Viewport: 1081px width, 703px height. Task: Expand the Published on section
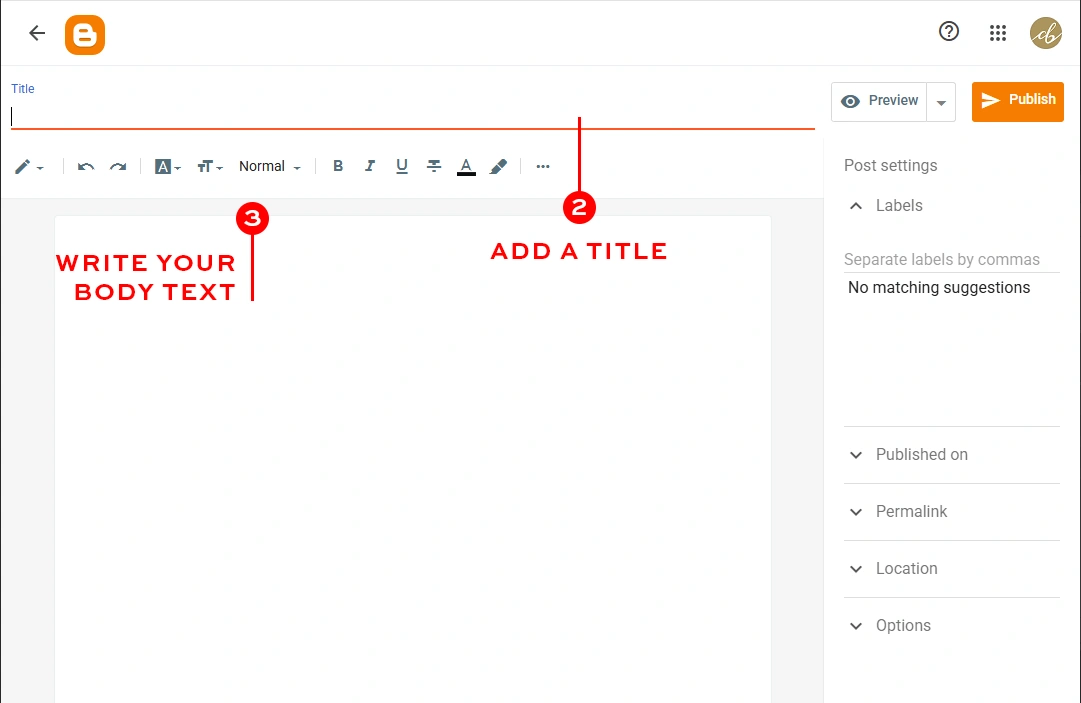click(951, 455)
